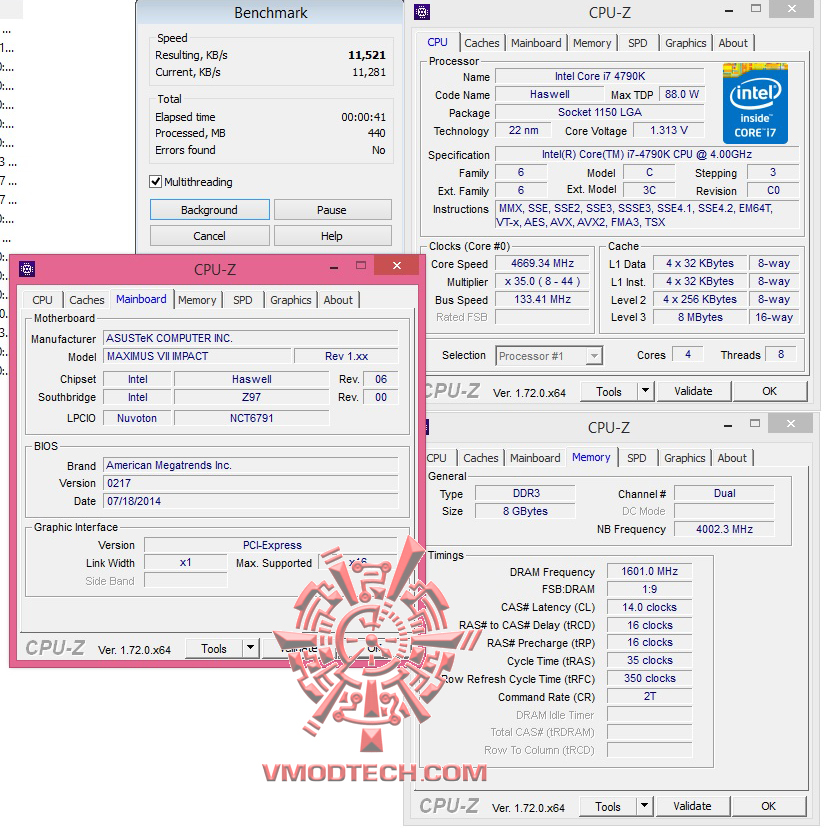Click OK in Memory window

[x=768, y=806]
